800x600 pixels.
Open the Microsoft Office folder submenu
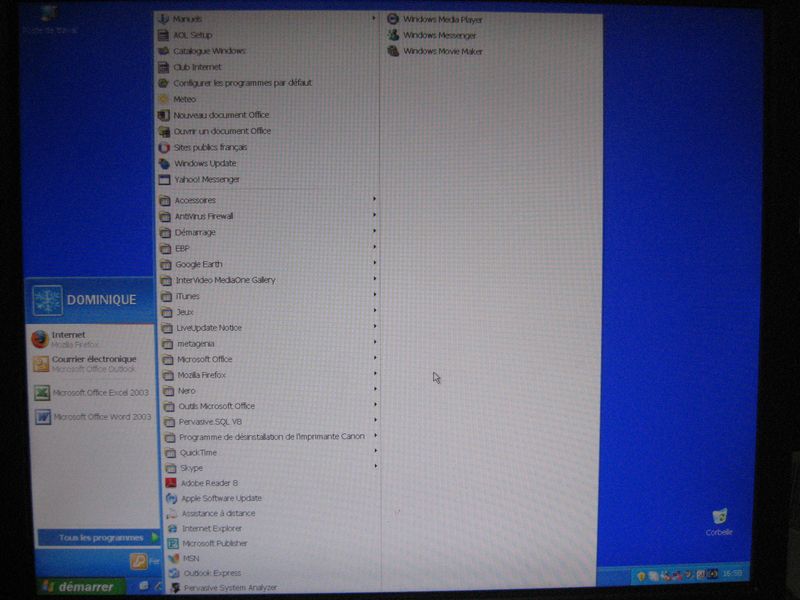pyautogui.click(x=270, y=359)
